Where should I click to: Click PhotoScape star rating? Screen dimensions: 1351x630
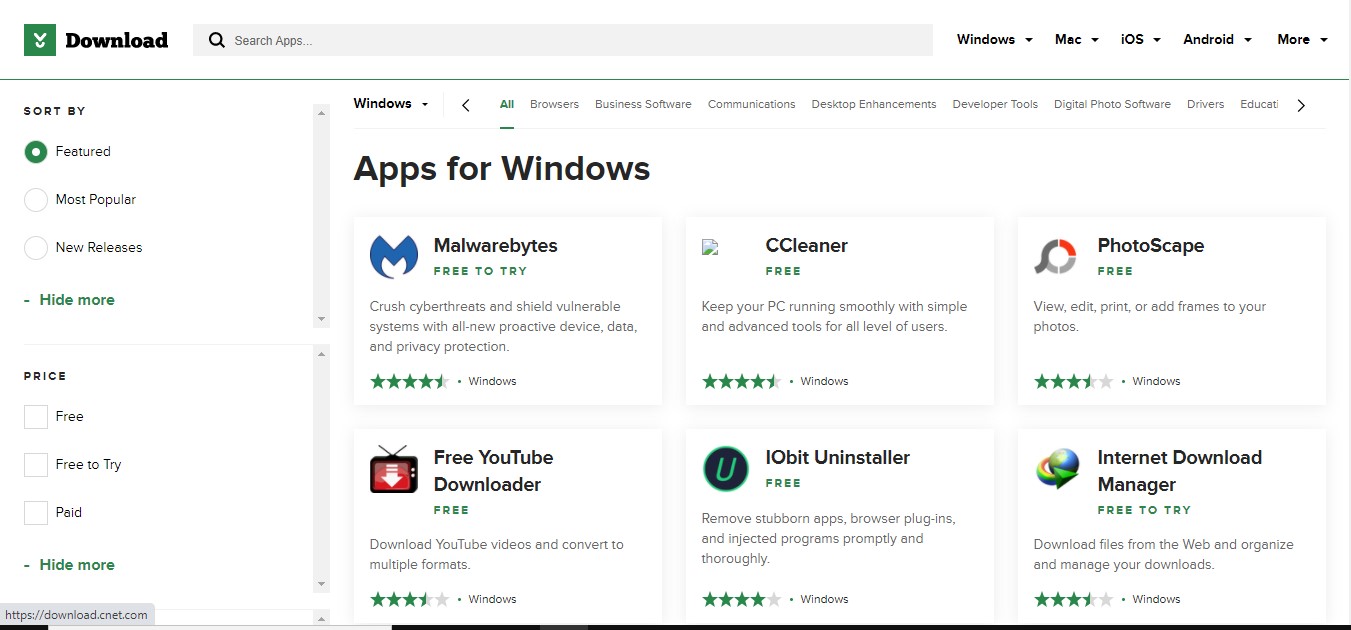1073,381
